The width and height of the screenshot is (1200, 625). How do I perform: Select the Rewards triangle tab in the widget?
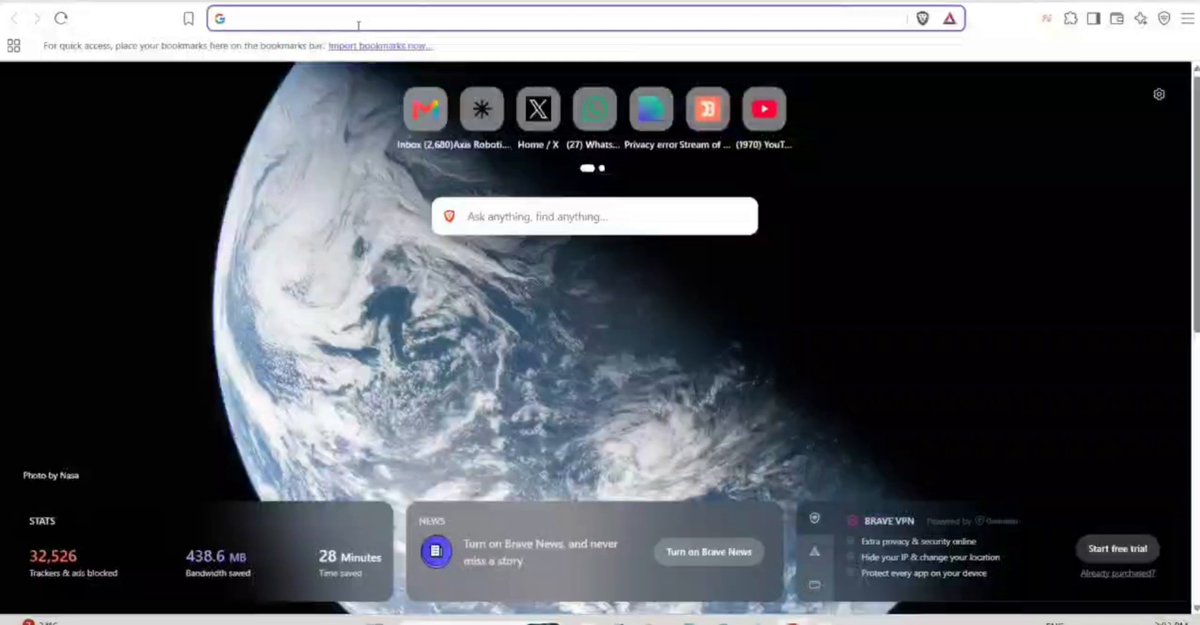coord(814,551)
